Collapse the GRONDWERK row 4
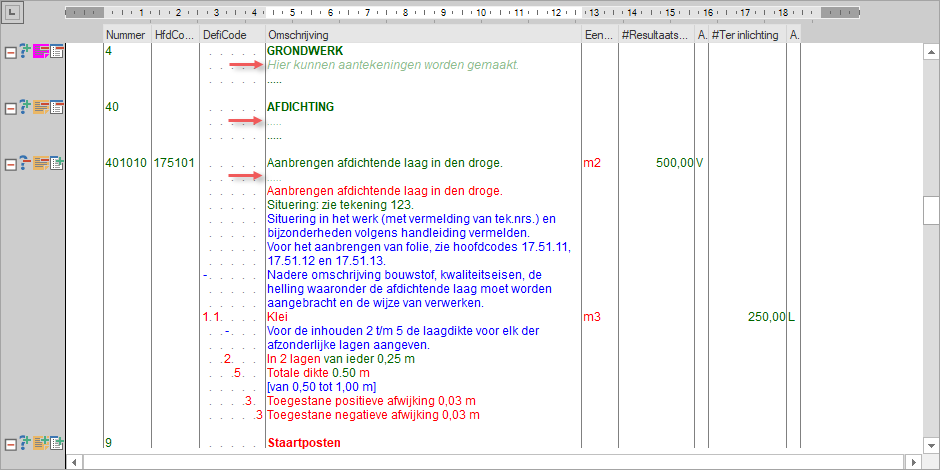The height and width of the screenshot is (470, 940). tap(10, 51)
